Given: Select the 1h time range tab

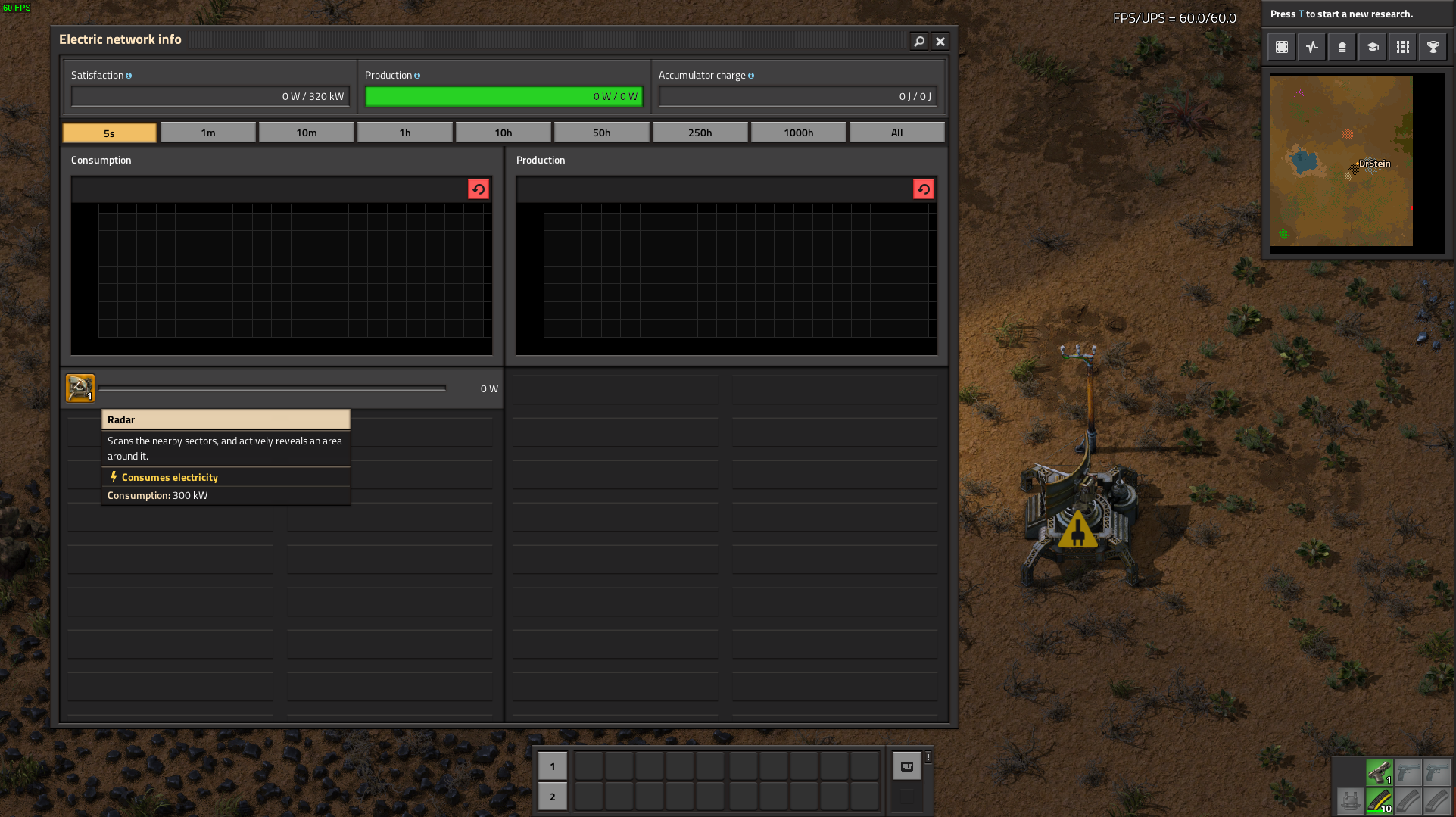Looking at the screenshot, I should tap(405, 133).
